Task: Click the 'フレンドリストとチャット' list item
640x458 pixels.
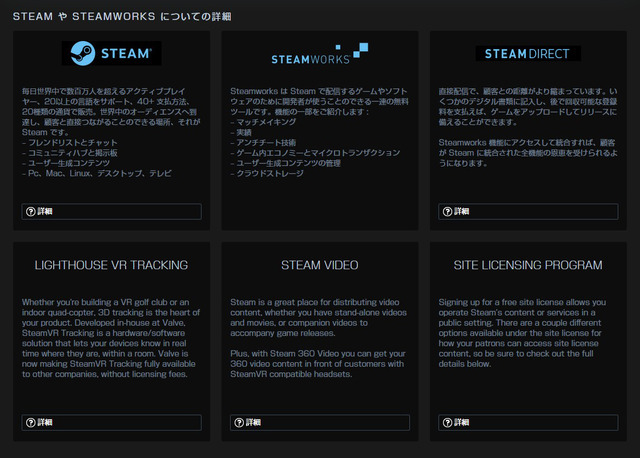Action: [x=70, y=142]
